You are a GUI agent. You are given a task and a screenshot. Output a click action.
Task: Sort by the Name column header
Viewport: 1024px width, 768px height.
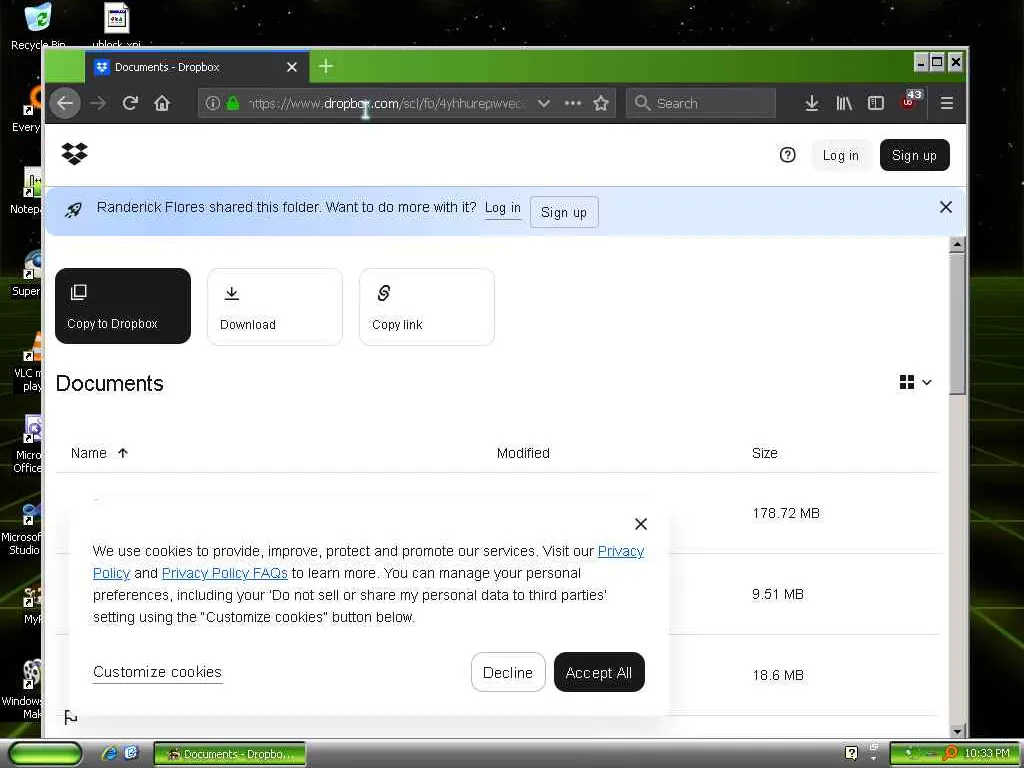[x=99, y=453]
